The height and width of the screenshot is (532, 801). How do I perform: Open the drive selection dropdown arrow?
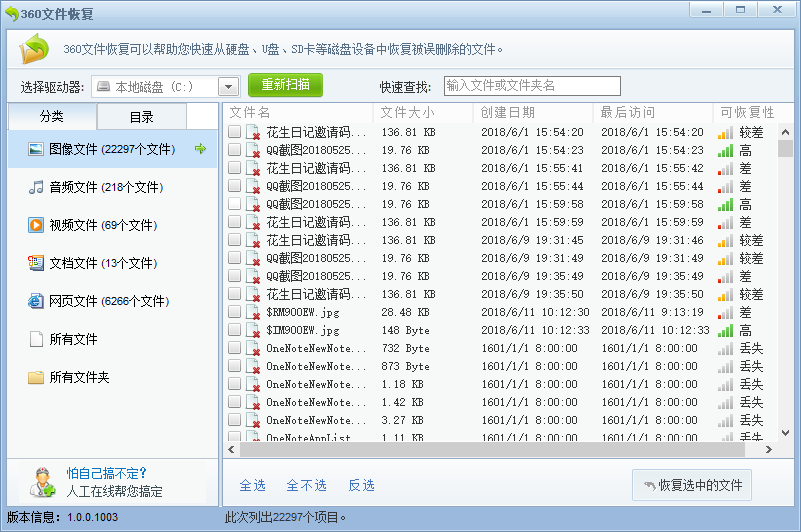click(x=228, y=86)
